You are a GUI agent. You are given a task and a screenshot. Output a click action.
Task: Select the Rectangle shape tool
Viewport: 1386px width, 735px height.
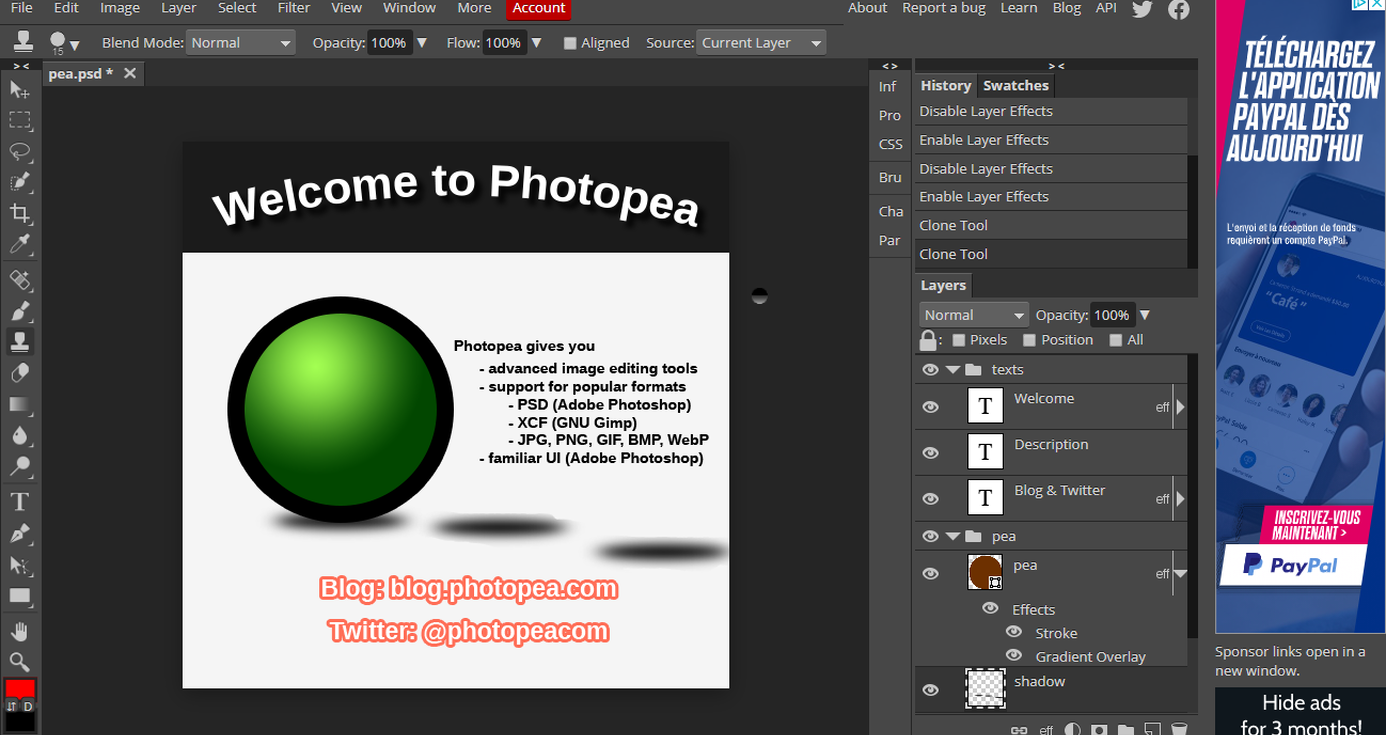19,596
